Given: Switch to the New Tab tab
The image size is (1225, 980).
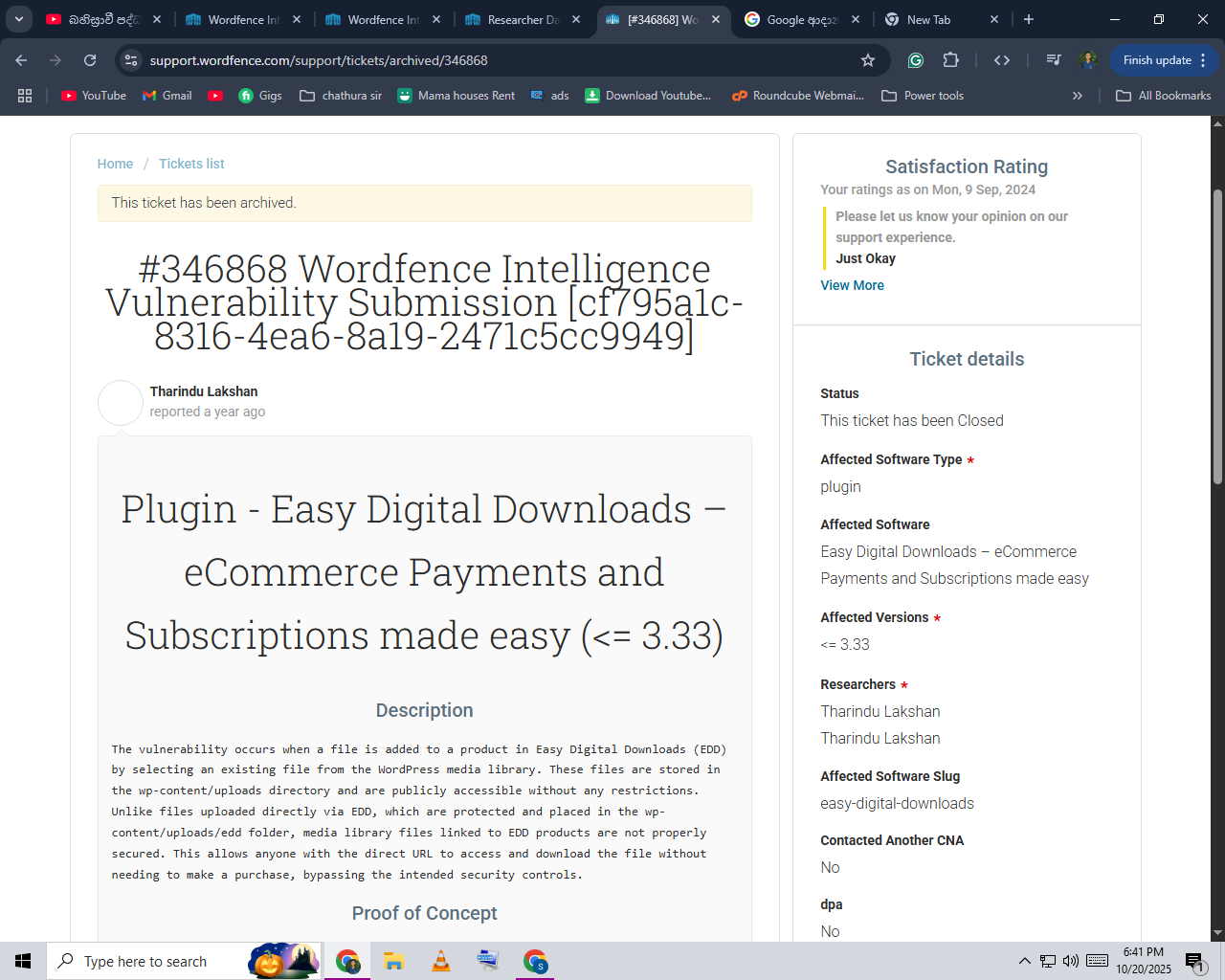Looking at the screenshot, I should (x=942, y=19).
